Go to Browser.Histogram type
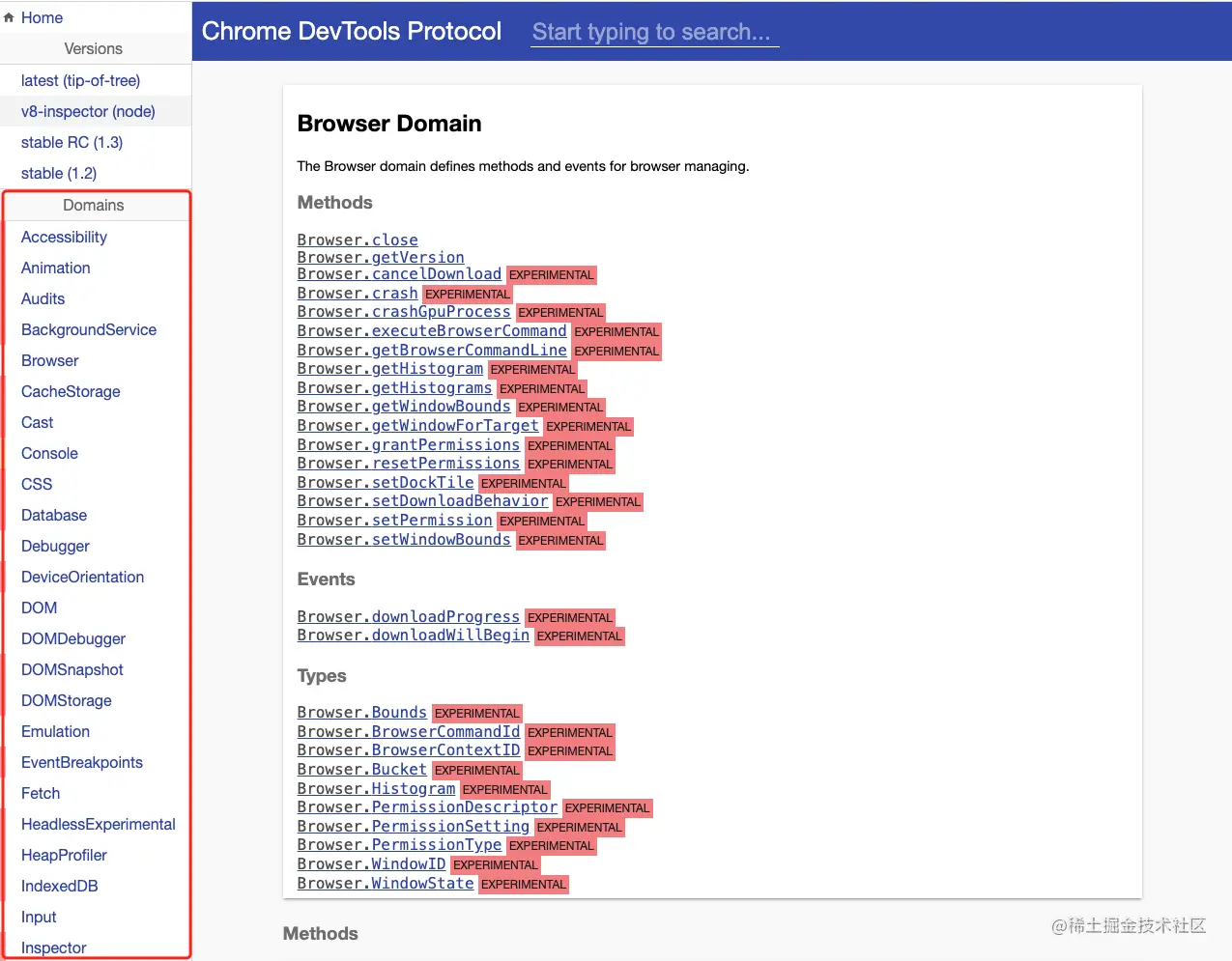The width and height of the screenshot is (1232, 961). [x=376, y=788]
